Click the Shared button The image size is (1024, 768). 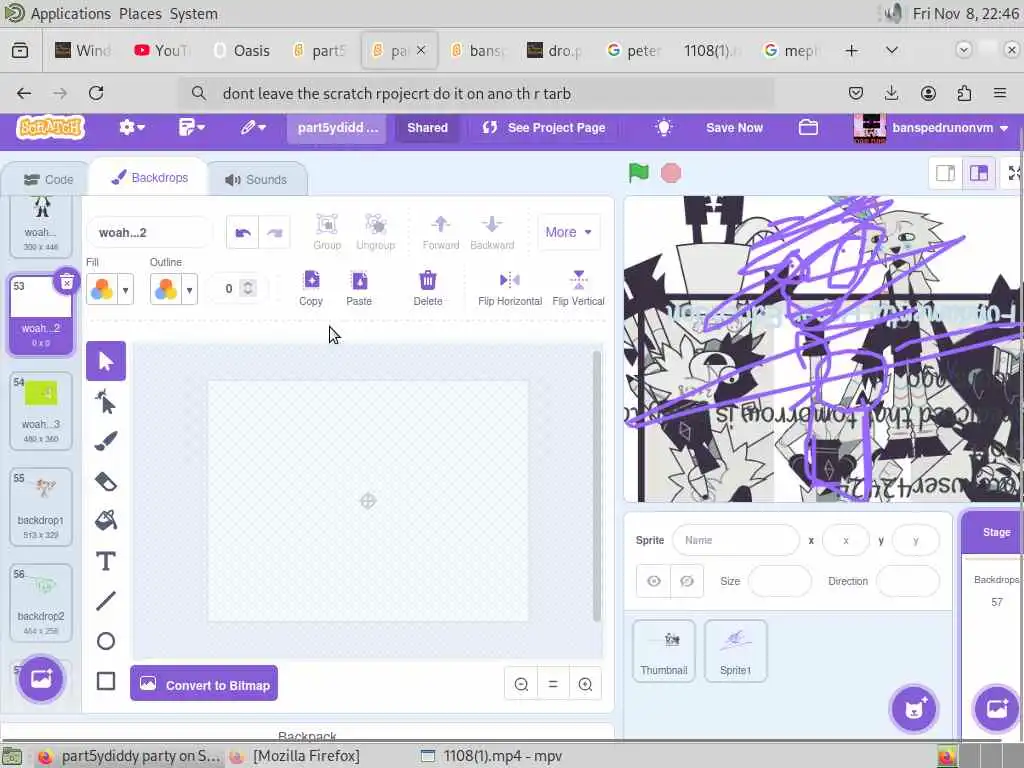point(427,127)
